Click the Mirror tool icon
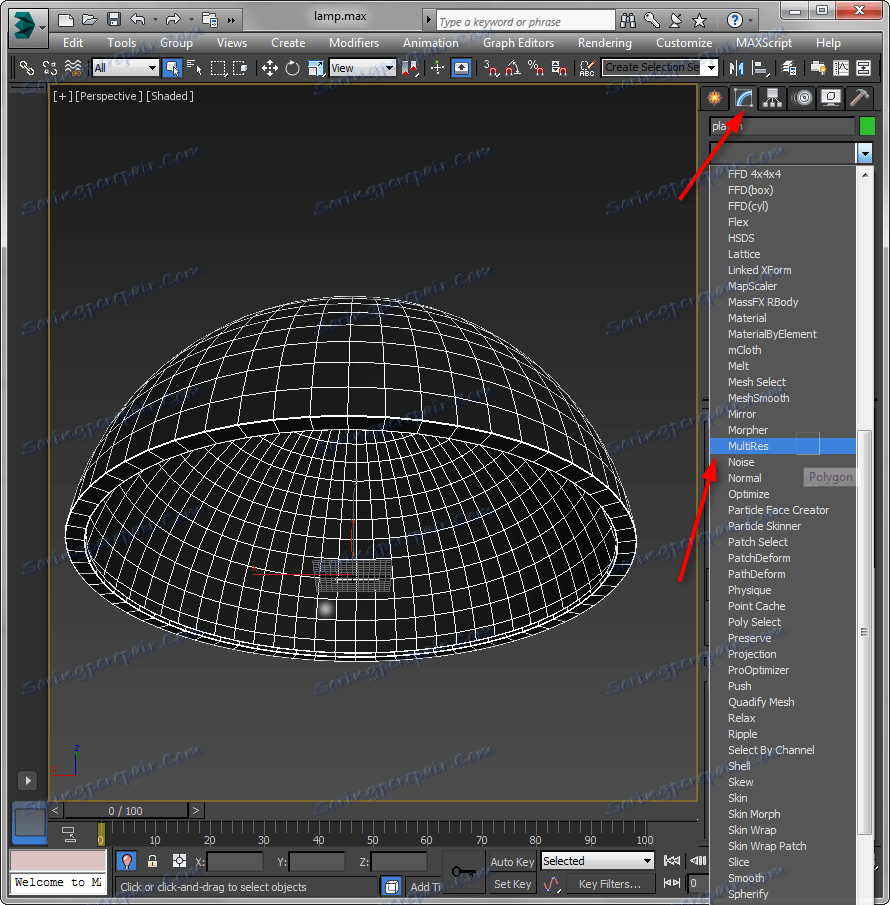The image size is (890, 905). coord(737,68)
